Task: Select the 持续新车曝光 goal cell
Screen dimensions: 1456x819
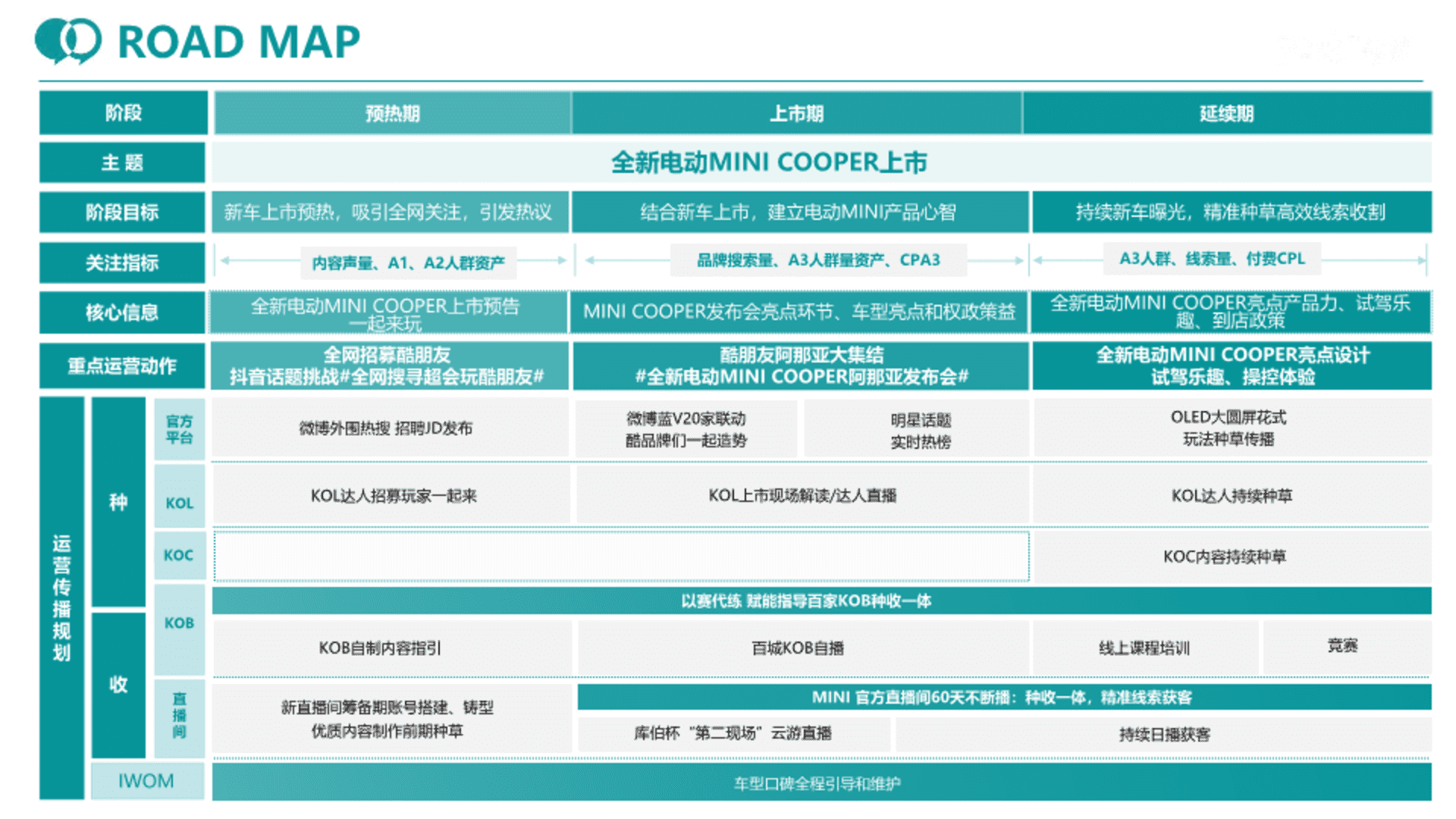Action: [1232, 212]
